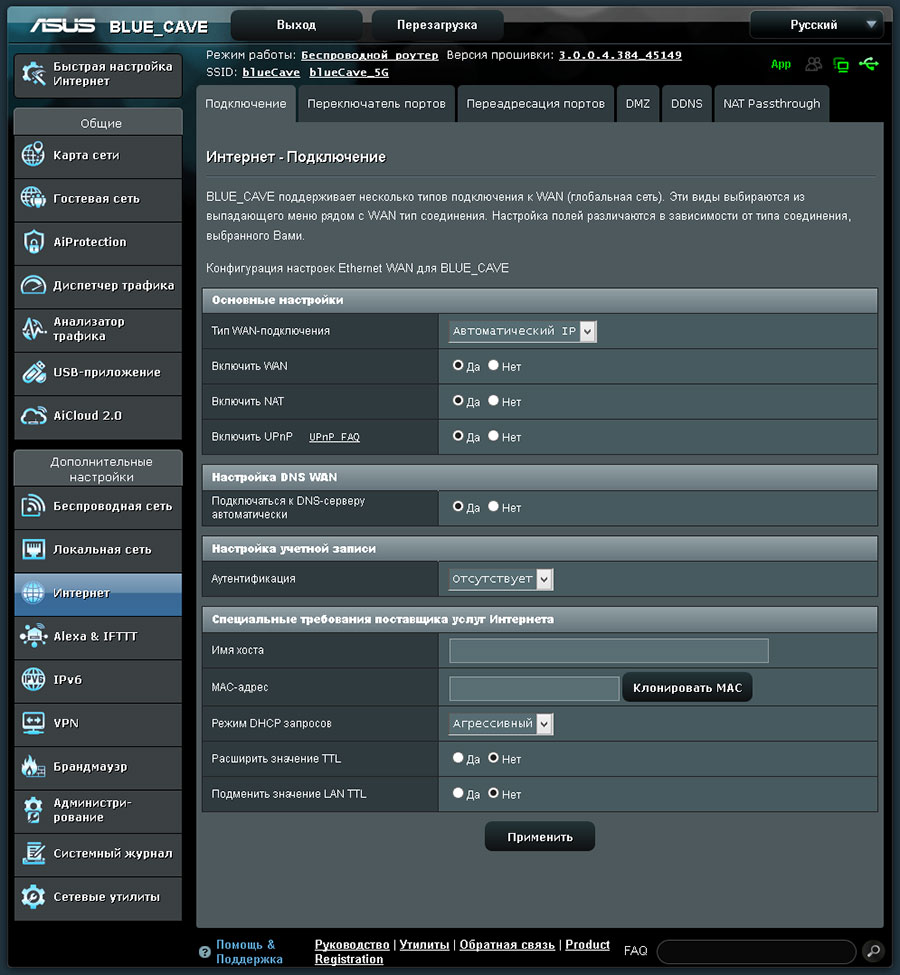This screenshot has height=975, width=900.
Task: Click the guest users status icon
Action: (x=814, y=64)
